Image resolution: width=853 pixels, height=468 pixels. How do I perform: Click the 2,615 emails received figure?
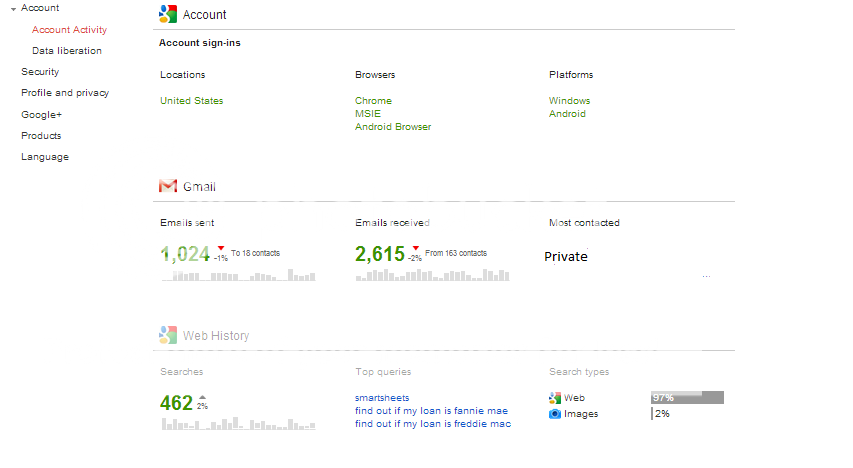pyautogui.click(x=380, y=254)
